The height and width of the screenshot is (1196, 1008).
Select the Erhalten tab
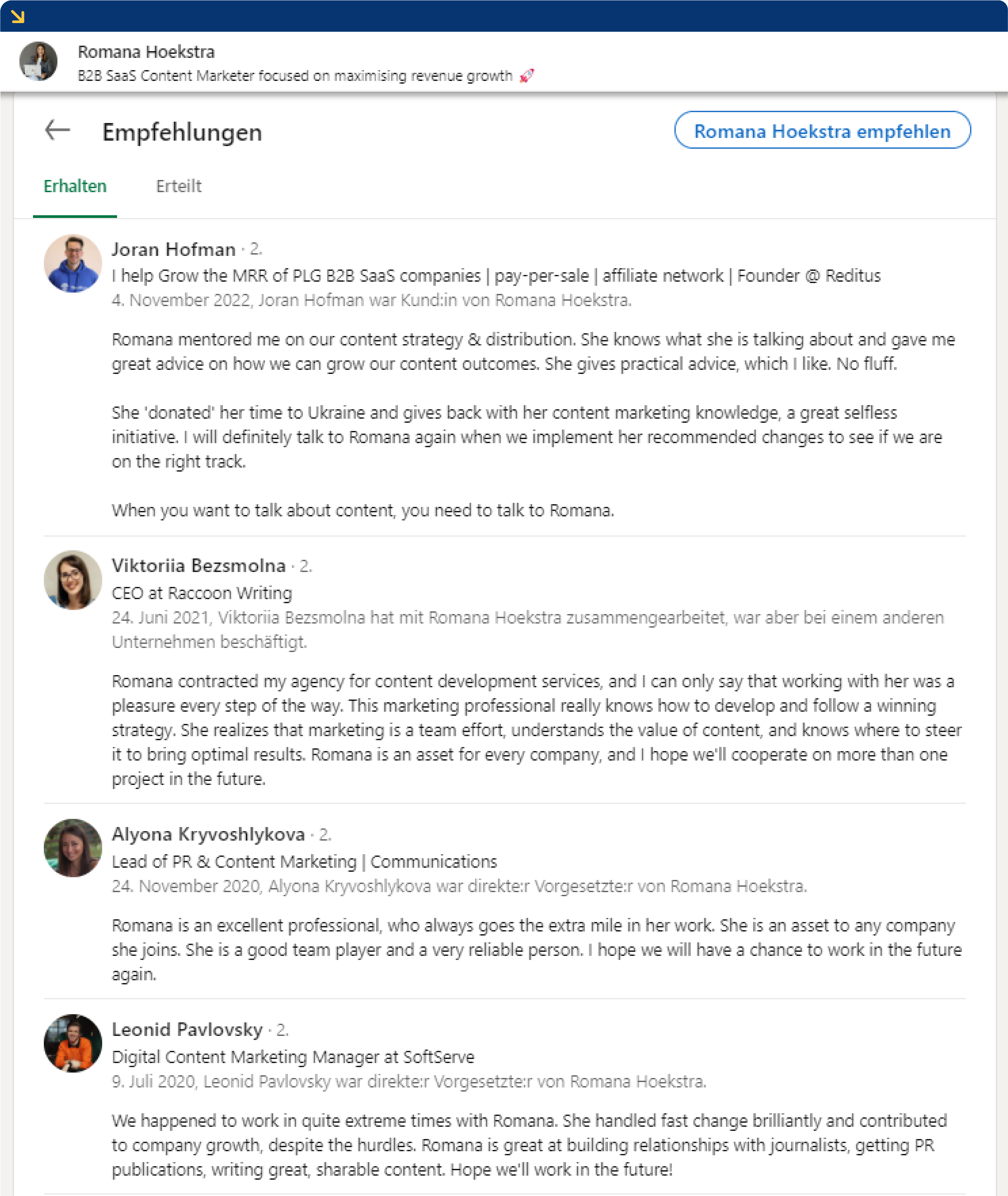point(75,186)
